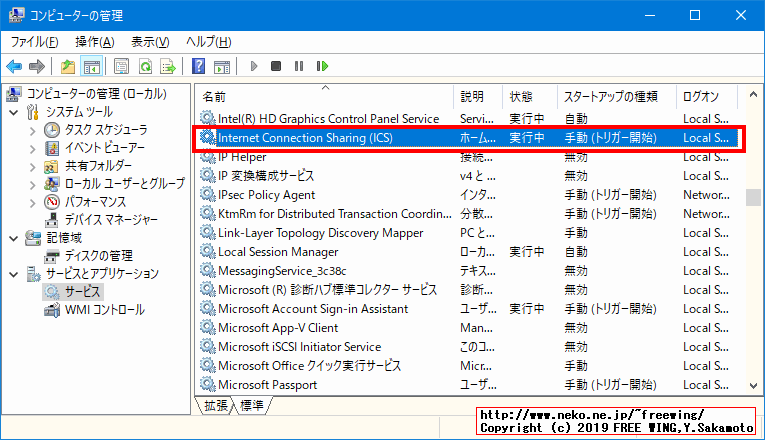This screenshot has width=765, height=440.
Task: Open ディスクの管理 node
Action: pos(99,256)
